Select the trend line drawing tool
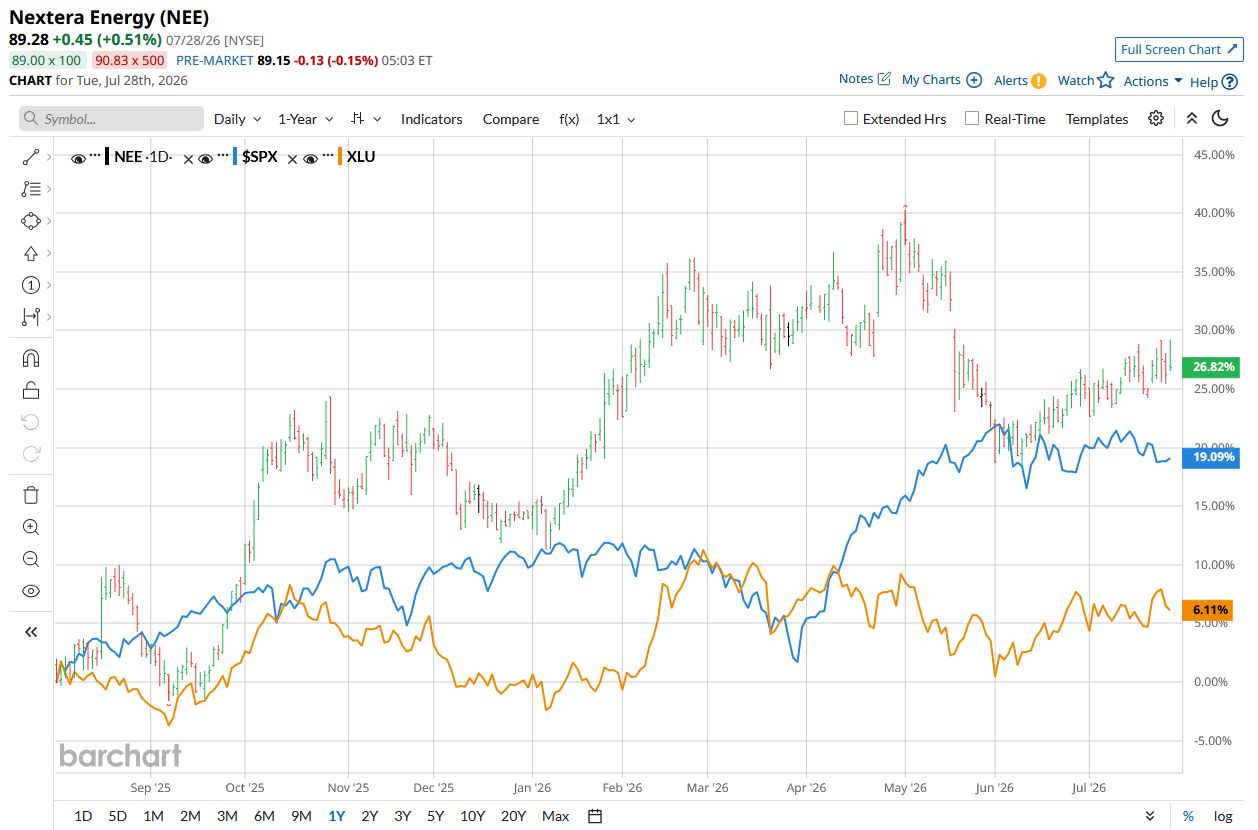The width and height of the screenshot is (1258, 830). (31, 157)
